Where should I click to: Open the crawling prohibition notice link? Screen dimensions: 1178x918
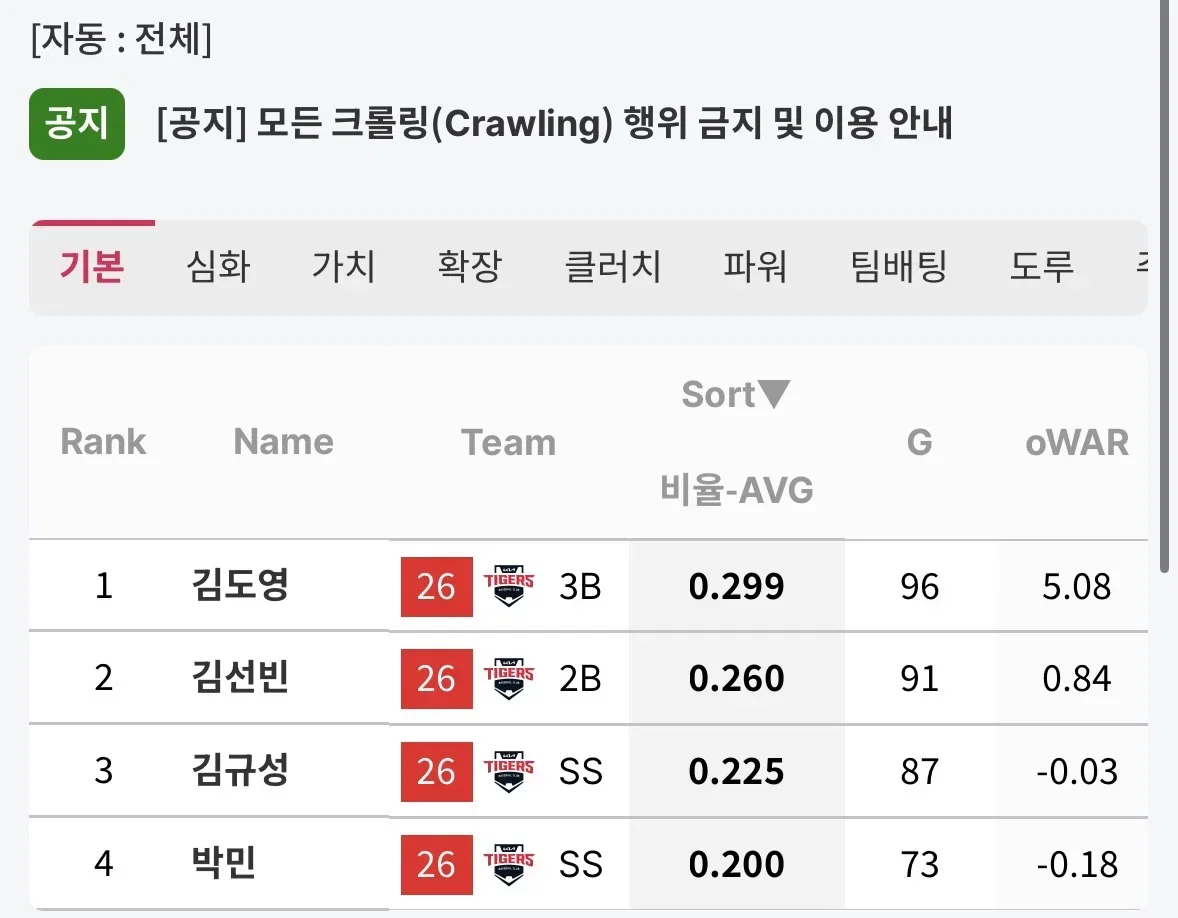[554, 123]
